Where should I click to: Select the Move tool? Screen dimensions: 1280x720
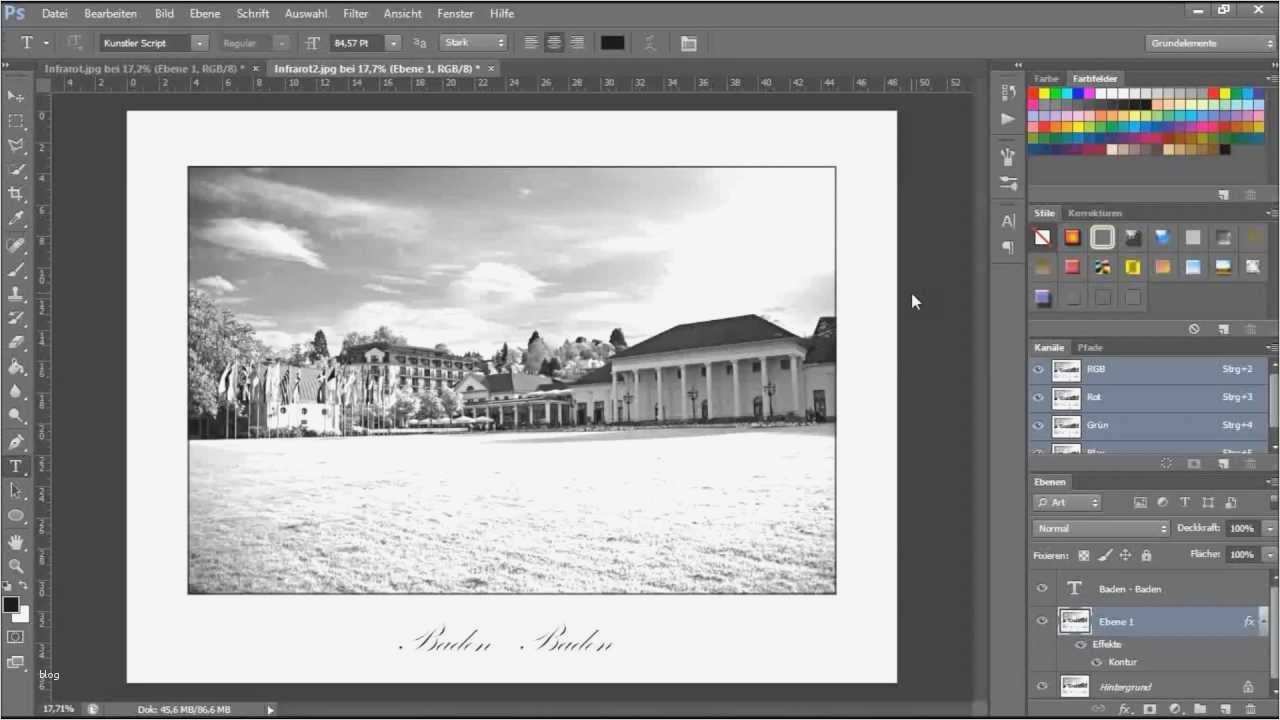point(16,96)
